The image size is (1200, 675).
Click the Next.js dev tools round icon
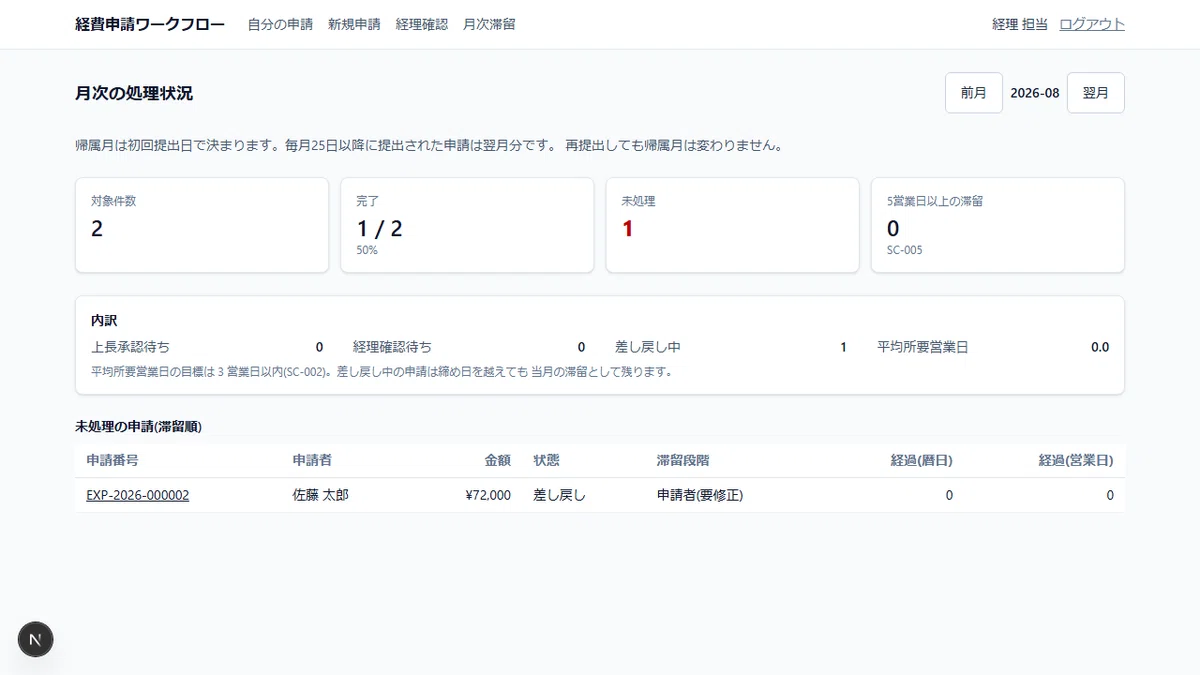pyautogui.click(x=36, y=639)
